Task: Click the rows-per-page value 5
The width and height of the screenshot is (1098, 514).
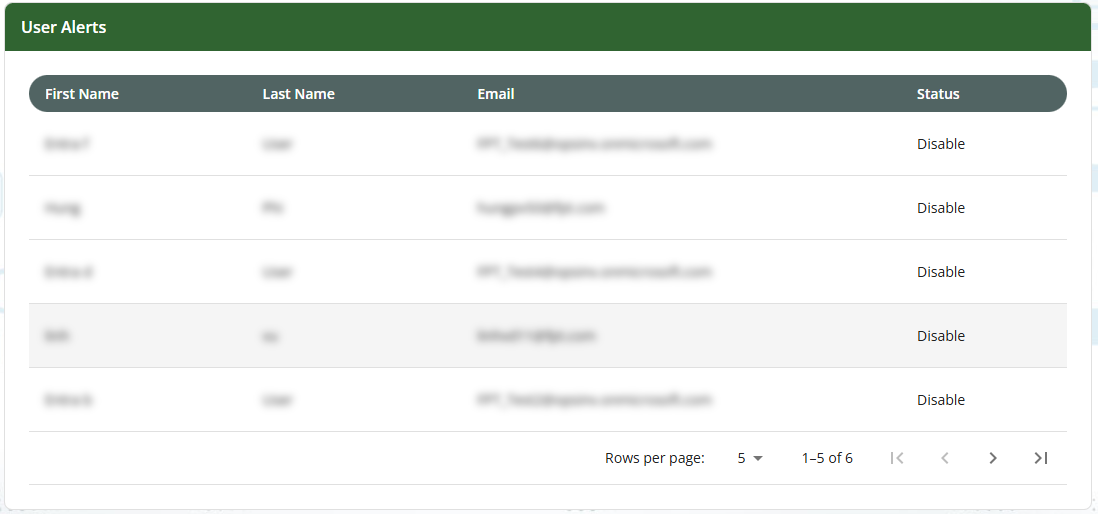Action: [x=742, y=458]
